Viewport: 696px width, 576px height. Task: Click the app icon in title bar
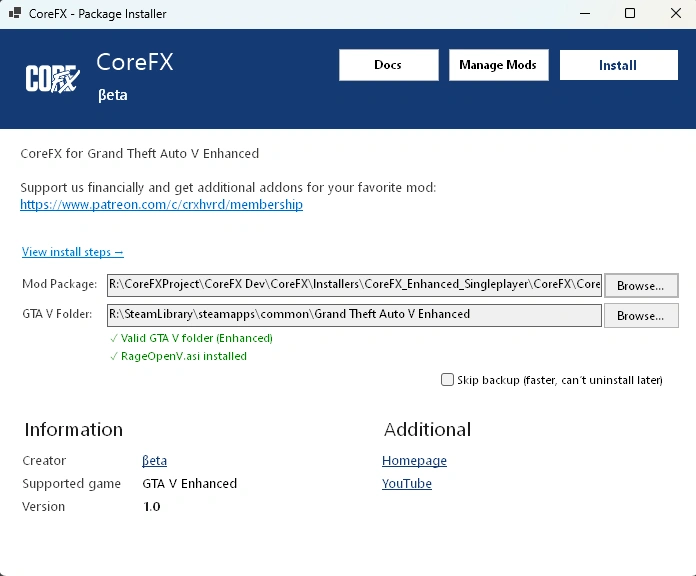(15, 13)
